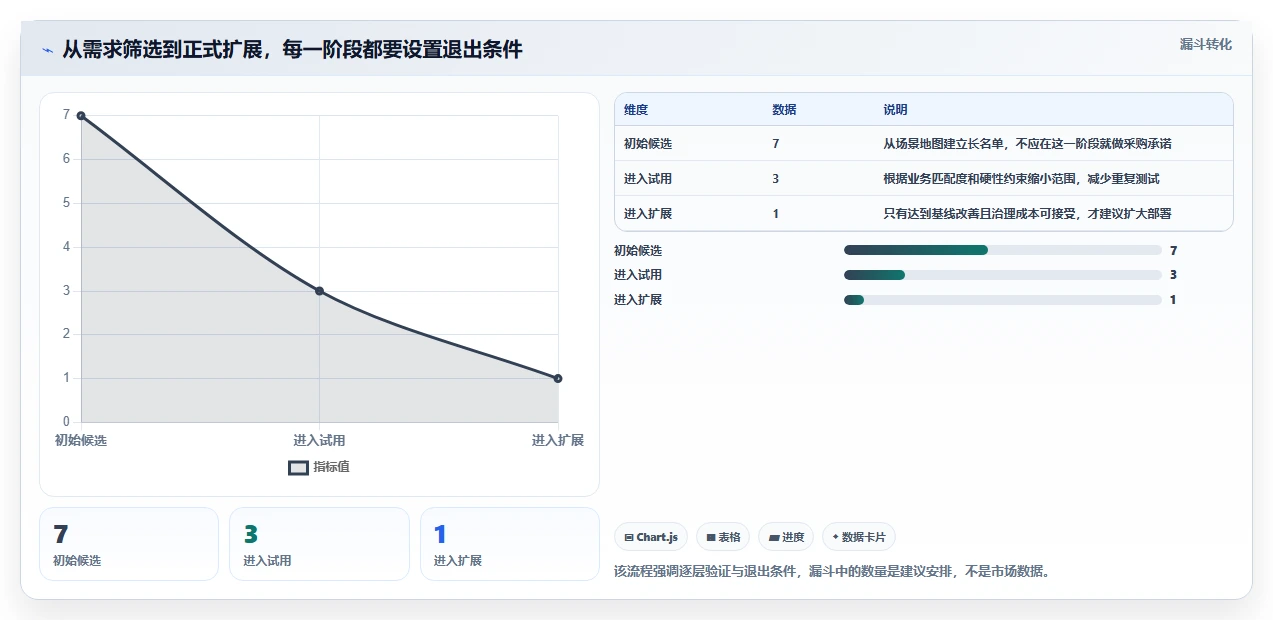This screenshot has width=1273, height=620.
Task: Click the chart data point at 进入扩展
Action: click(x=558, y=378)
